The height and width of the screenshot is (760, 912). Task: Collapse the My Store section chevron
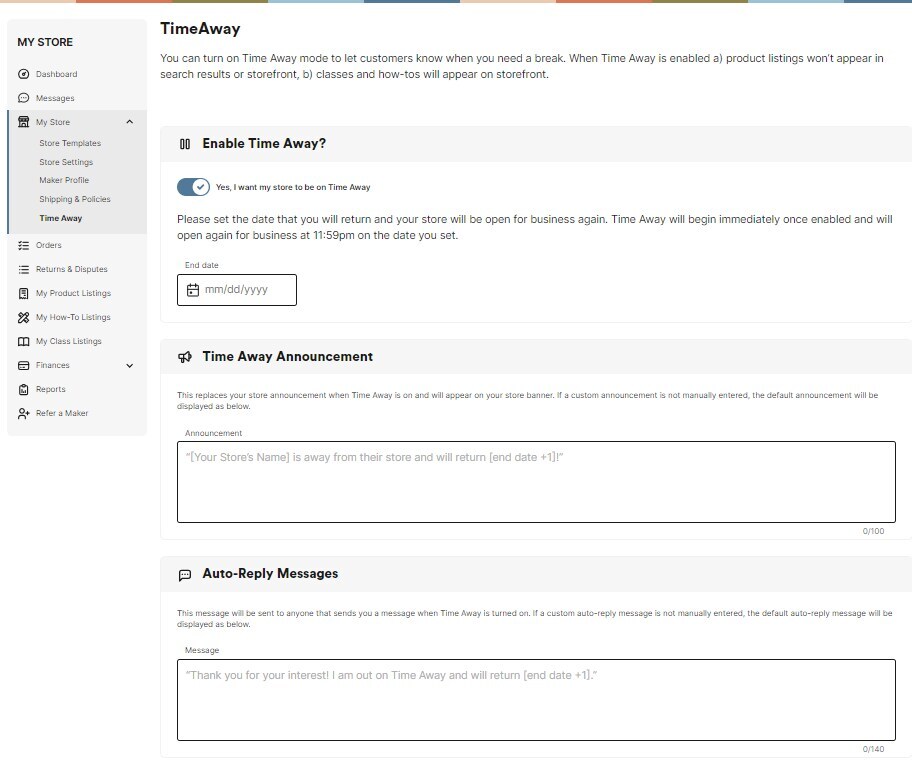point(129,121)
